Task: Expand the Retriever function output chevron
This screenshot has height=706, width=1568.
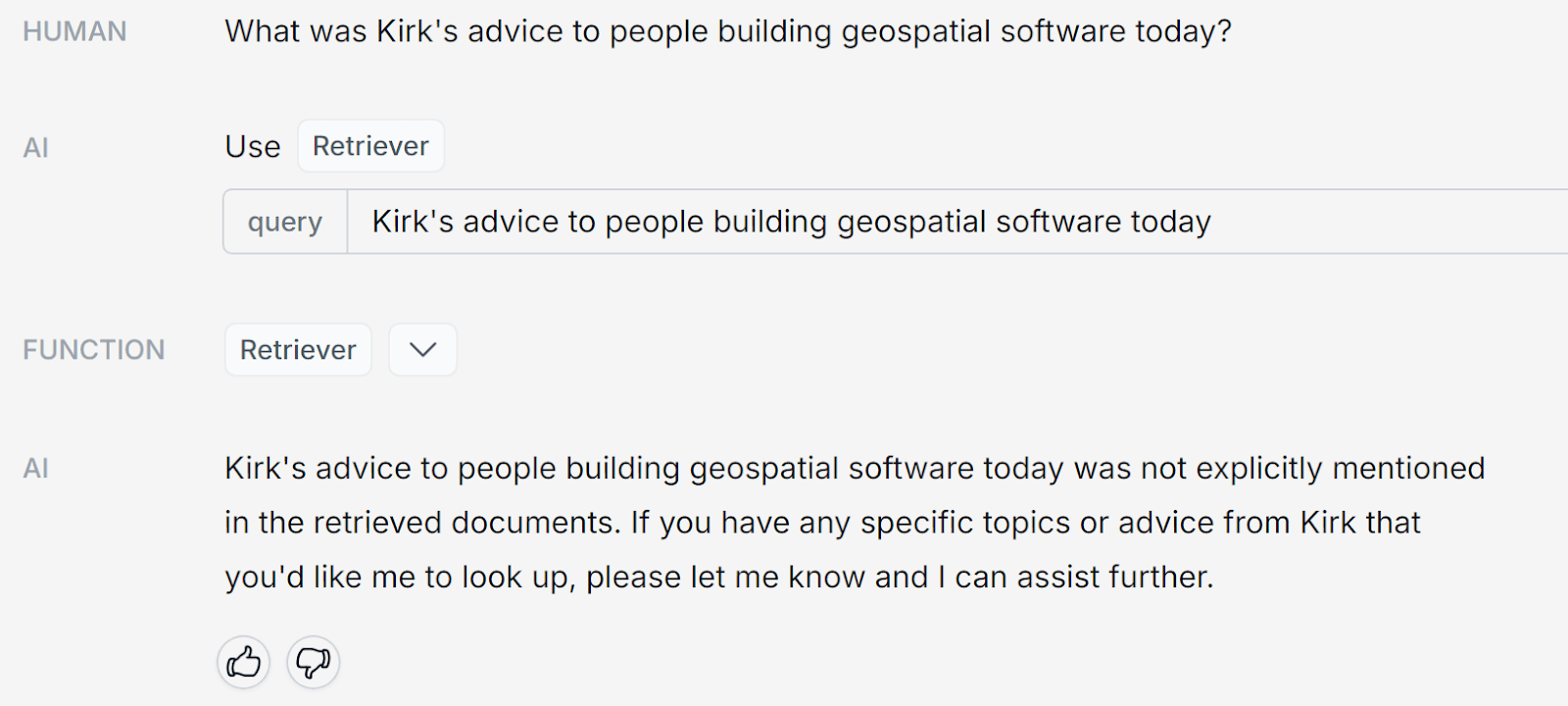Action: (x=422, y=350)
